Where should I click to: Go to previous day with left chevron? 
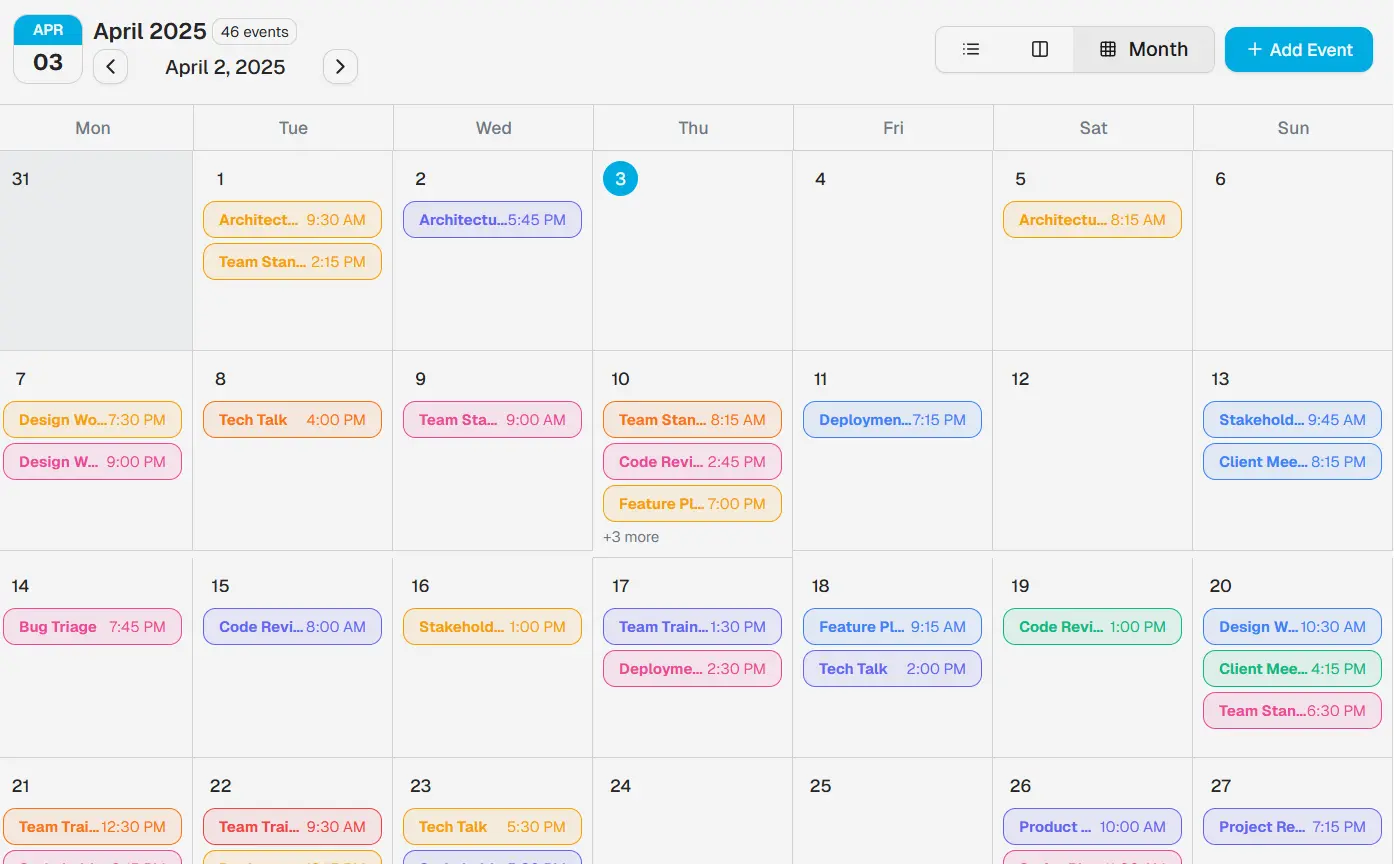[110, 66]
